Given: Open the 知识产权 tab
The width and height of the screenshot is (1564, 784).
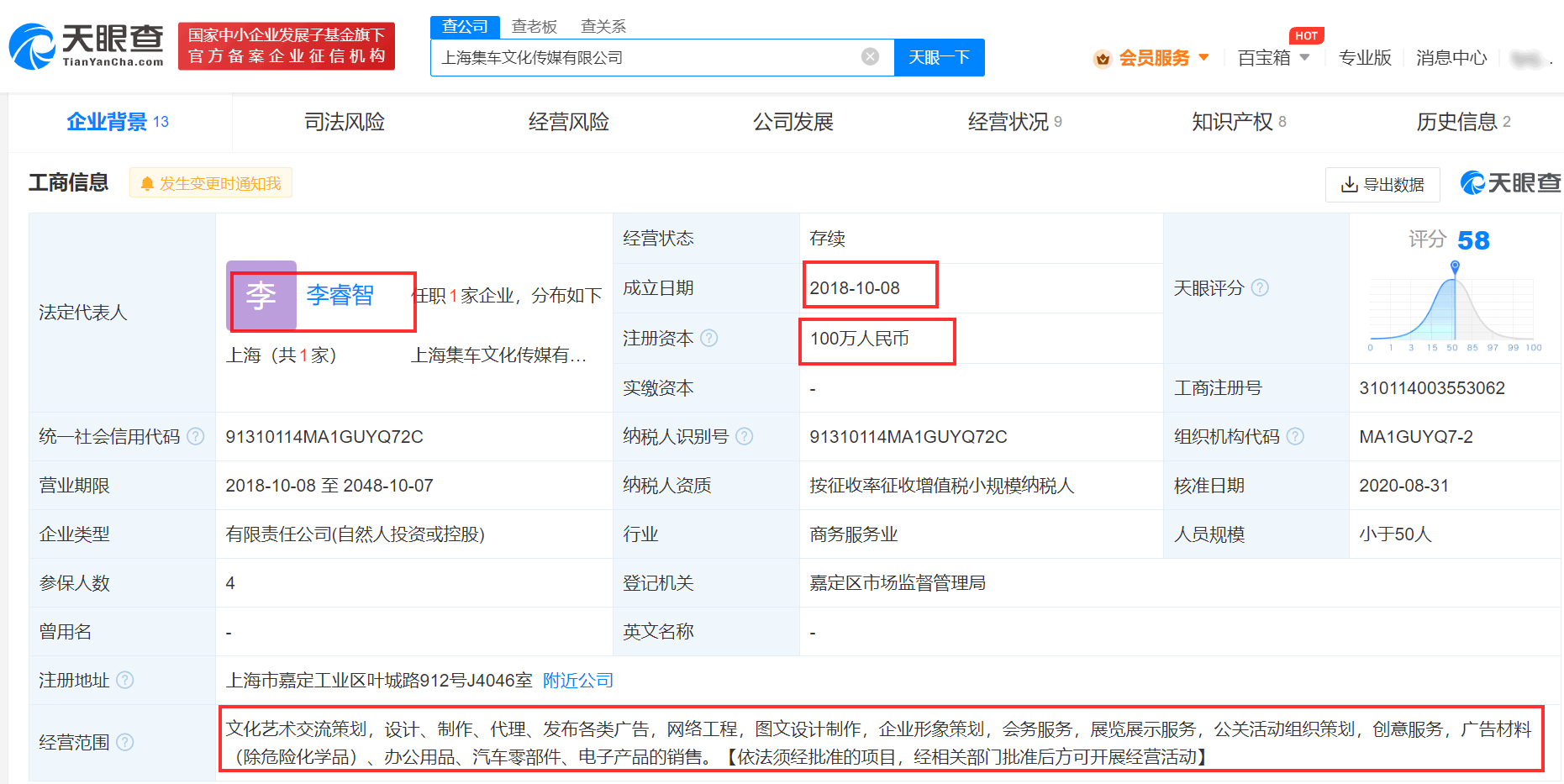Looking at the screenshot, I should [x=1240, y=122].
